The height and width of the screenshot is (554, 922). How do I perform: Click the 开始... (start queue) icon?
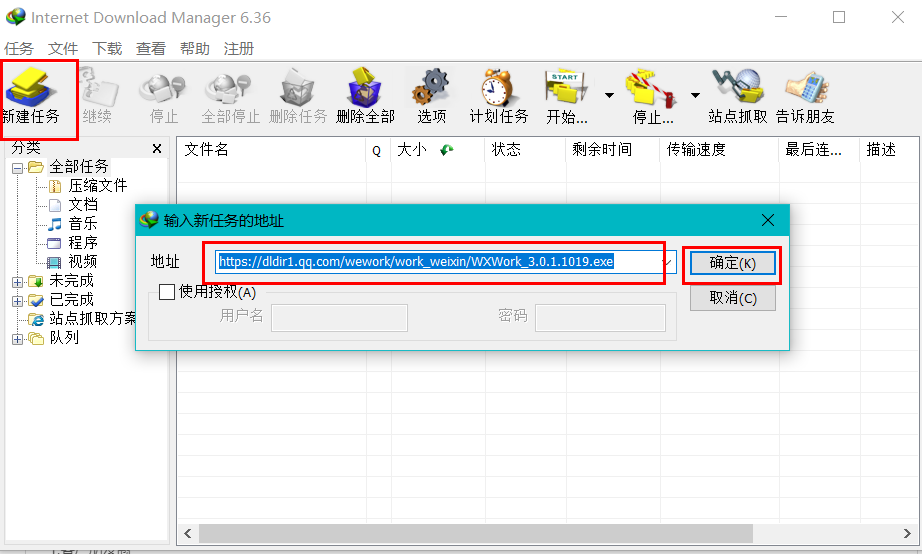(x=566, y=96)
